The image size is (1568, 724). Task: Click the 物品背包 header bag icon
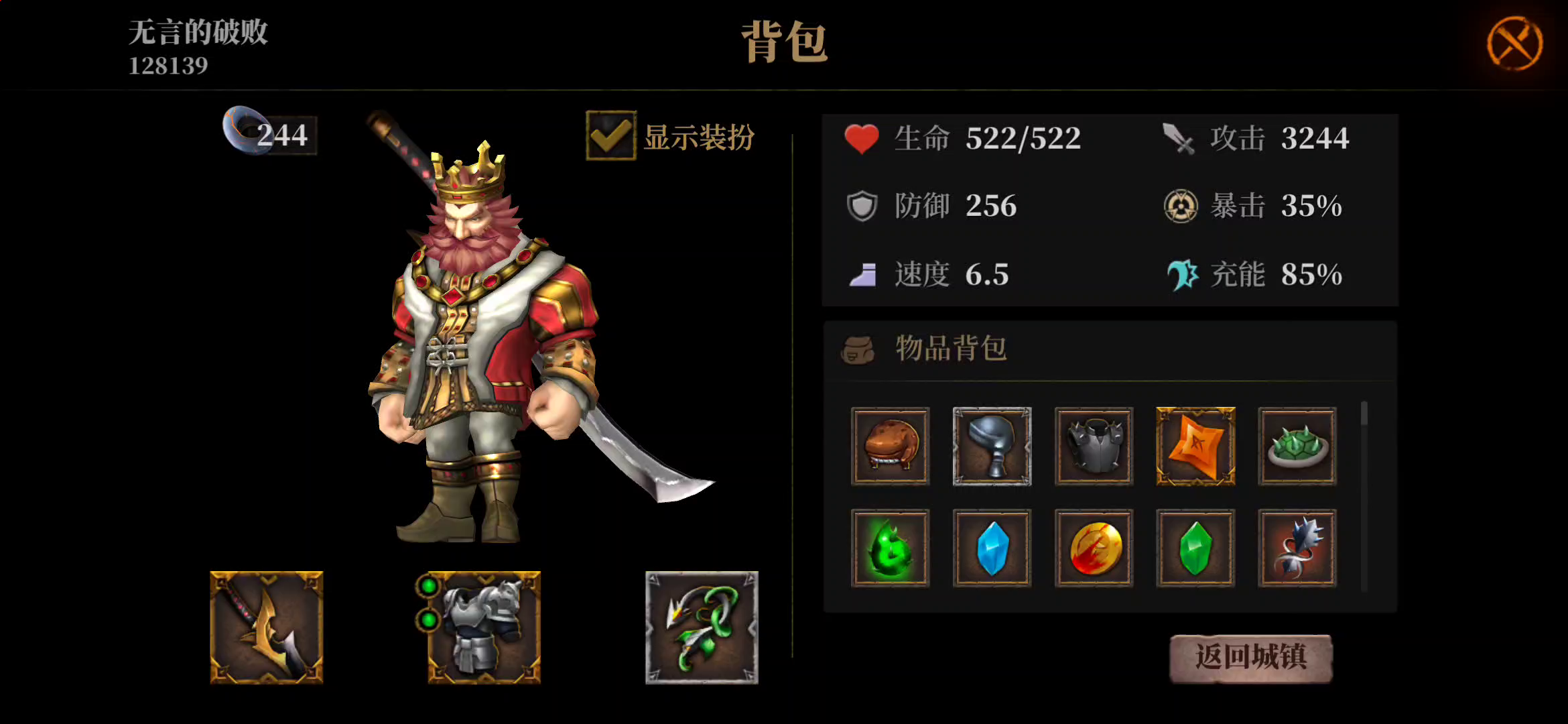click(x=857, y=349)
